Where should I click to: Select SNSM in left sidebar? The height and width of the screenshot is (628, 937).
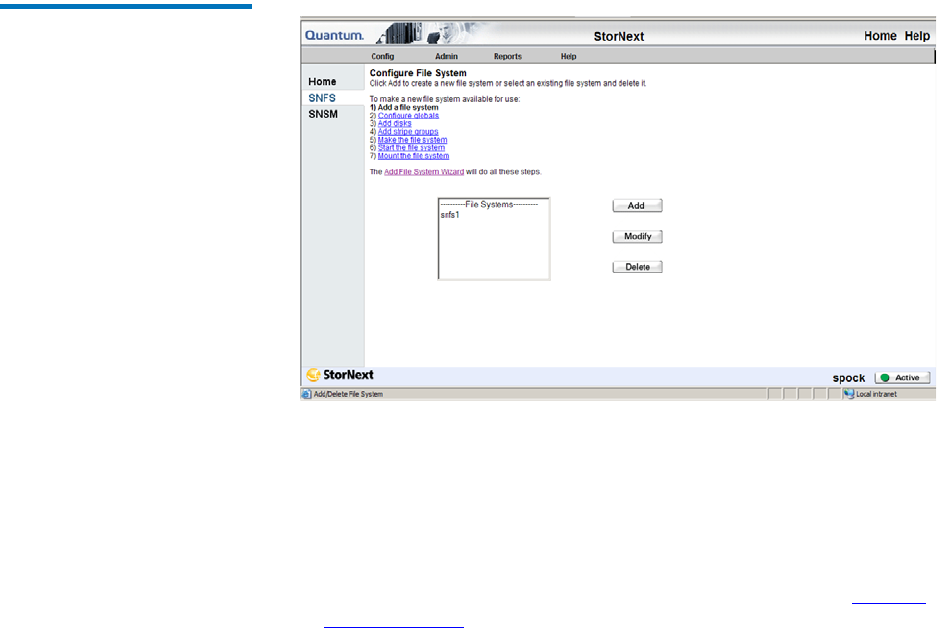pos(323,114)
